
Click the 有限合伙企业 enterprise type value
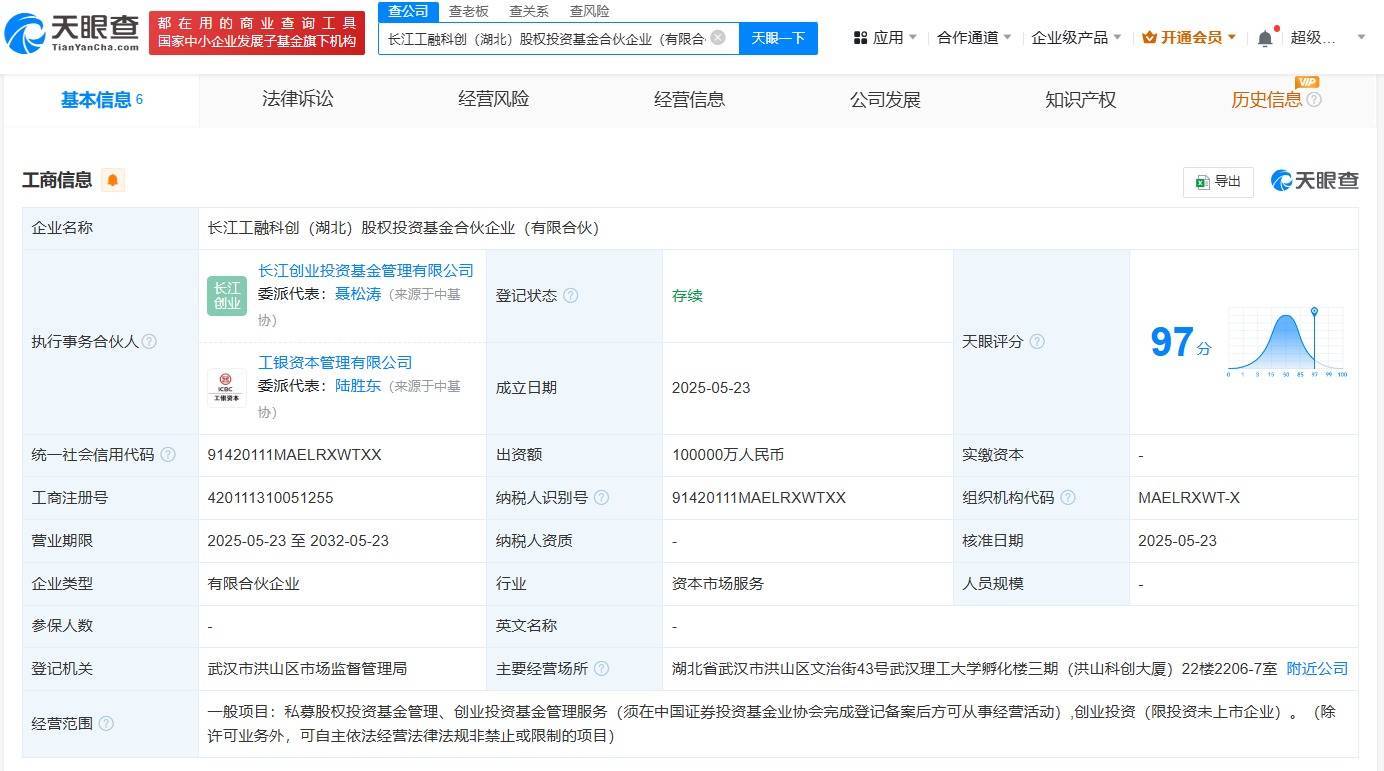click(x=253, y=584)
